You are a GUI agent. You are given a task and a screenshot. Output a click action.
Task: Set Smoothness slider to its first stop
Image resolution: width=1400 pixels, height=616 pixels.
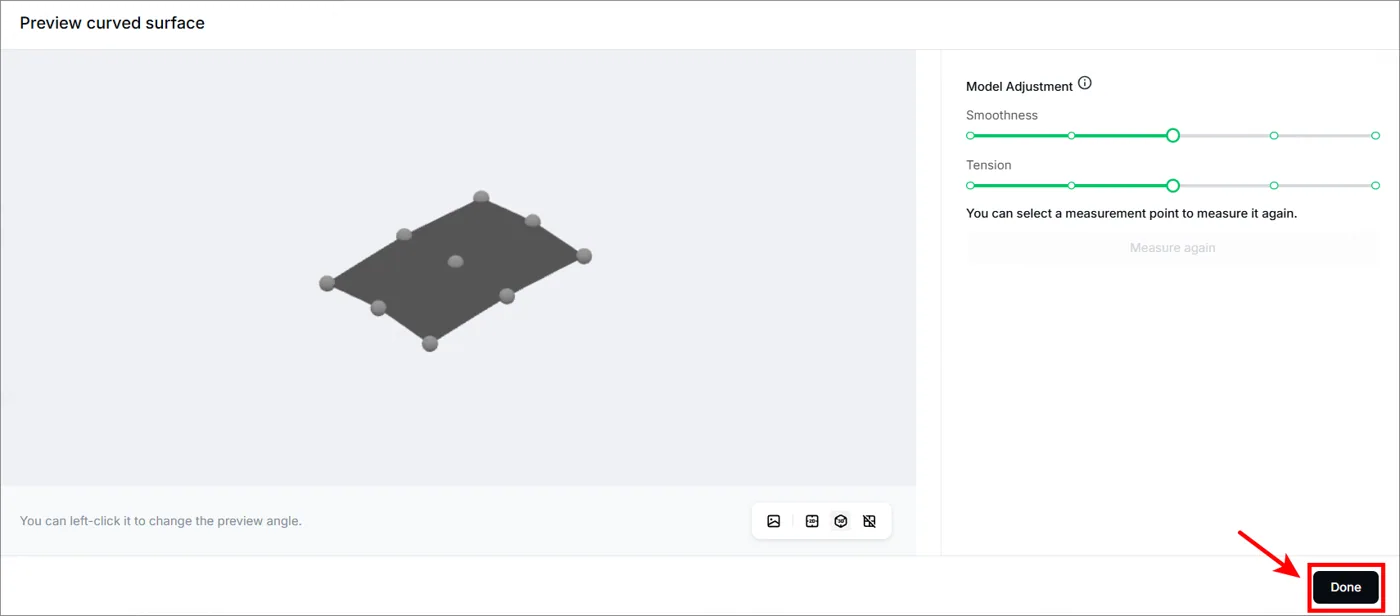(x=970, y=135)
